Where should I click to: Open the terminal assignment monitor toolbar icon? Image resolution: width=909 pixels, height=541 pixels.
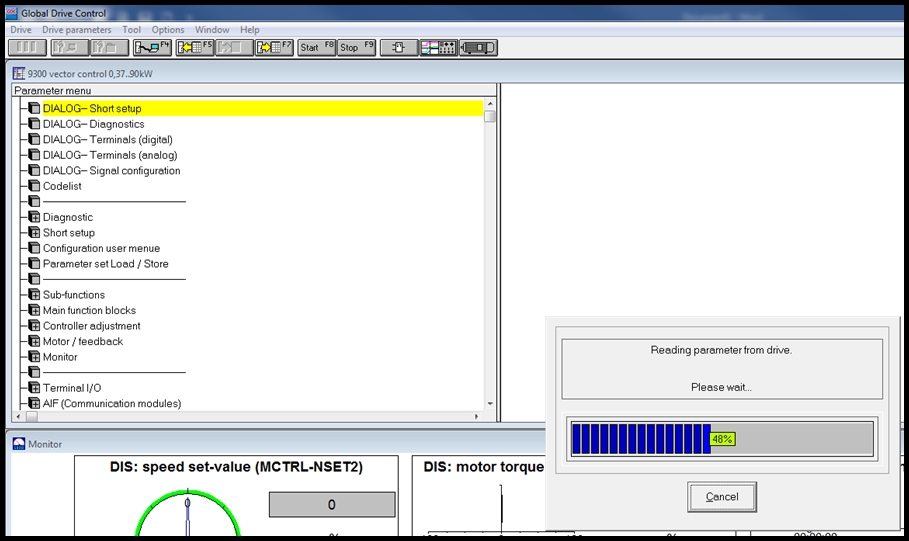click(439, 48)
